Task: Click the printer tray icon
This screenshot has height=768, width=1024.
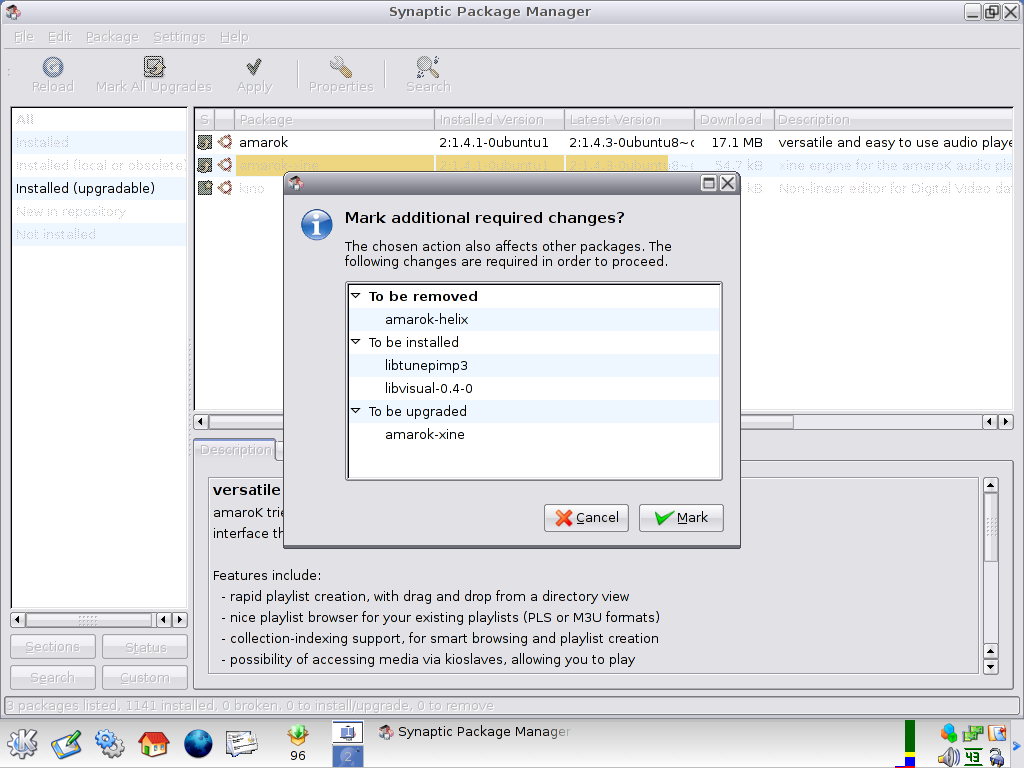Action: coord(997,757)
